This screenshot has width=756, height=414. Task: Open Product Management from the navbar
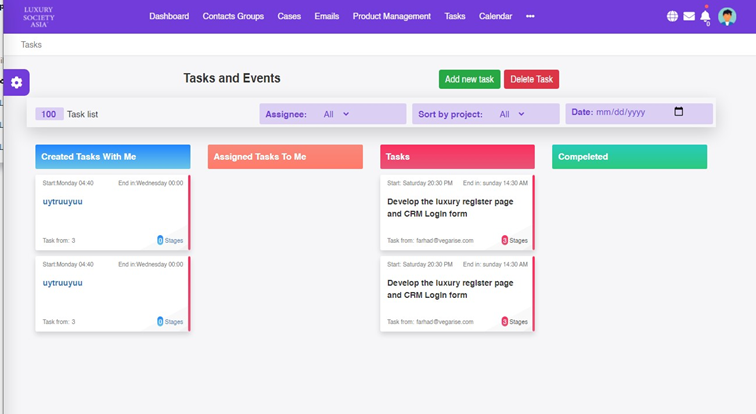click(392, 17)
